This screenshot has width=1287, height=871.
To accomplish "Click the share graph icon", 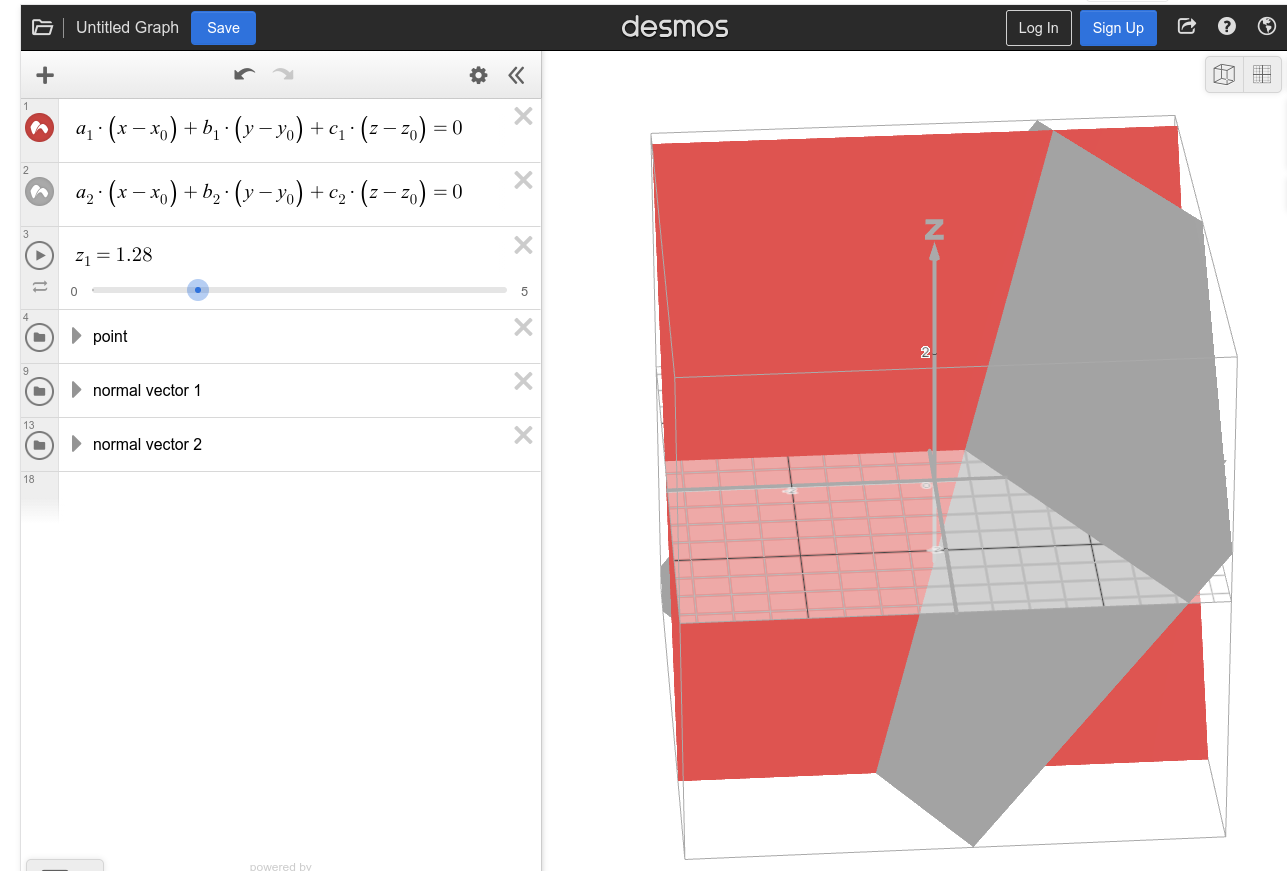I will pos(1187,27).
